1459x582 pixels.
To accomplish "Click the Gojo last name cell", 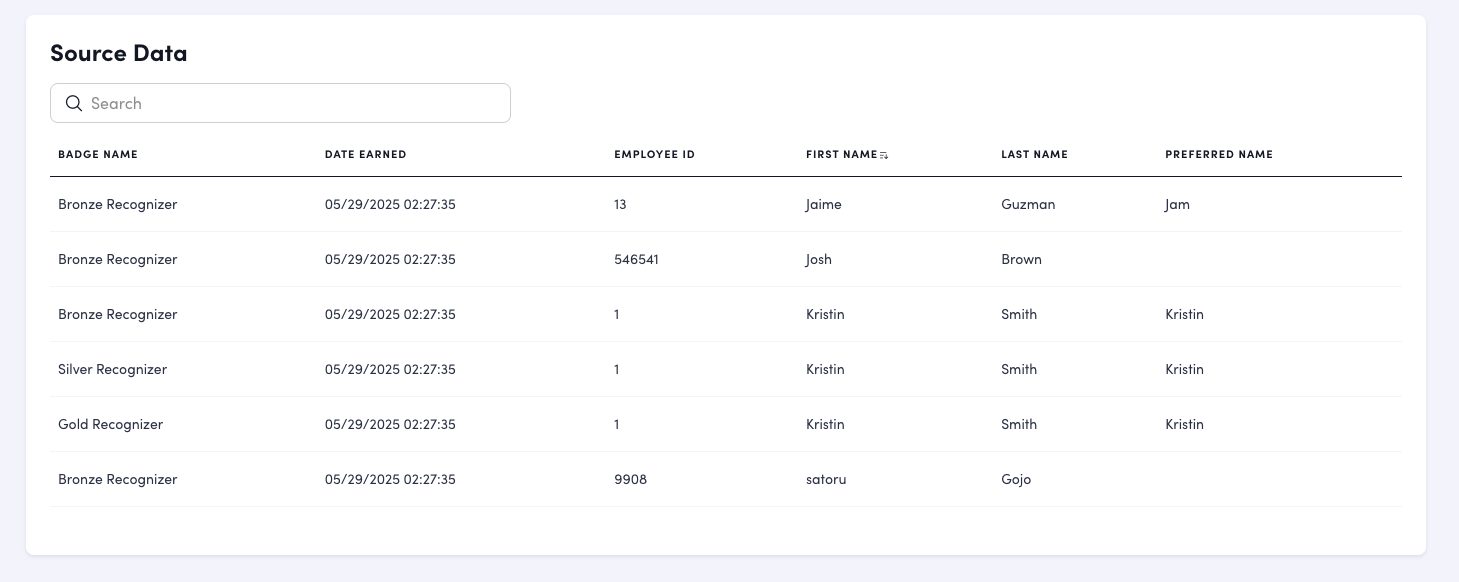I will pyautogui.click(x=1016, y=480).
